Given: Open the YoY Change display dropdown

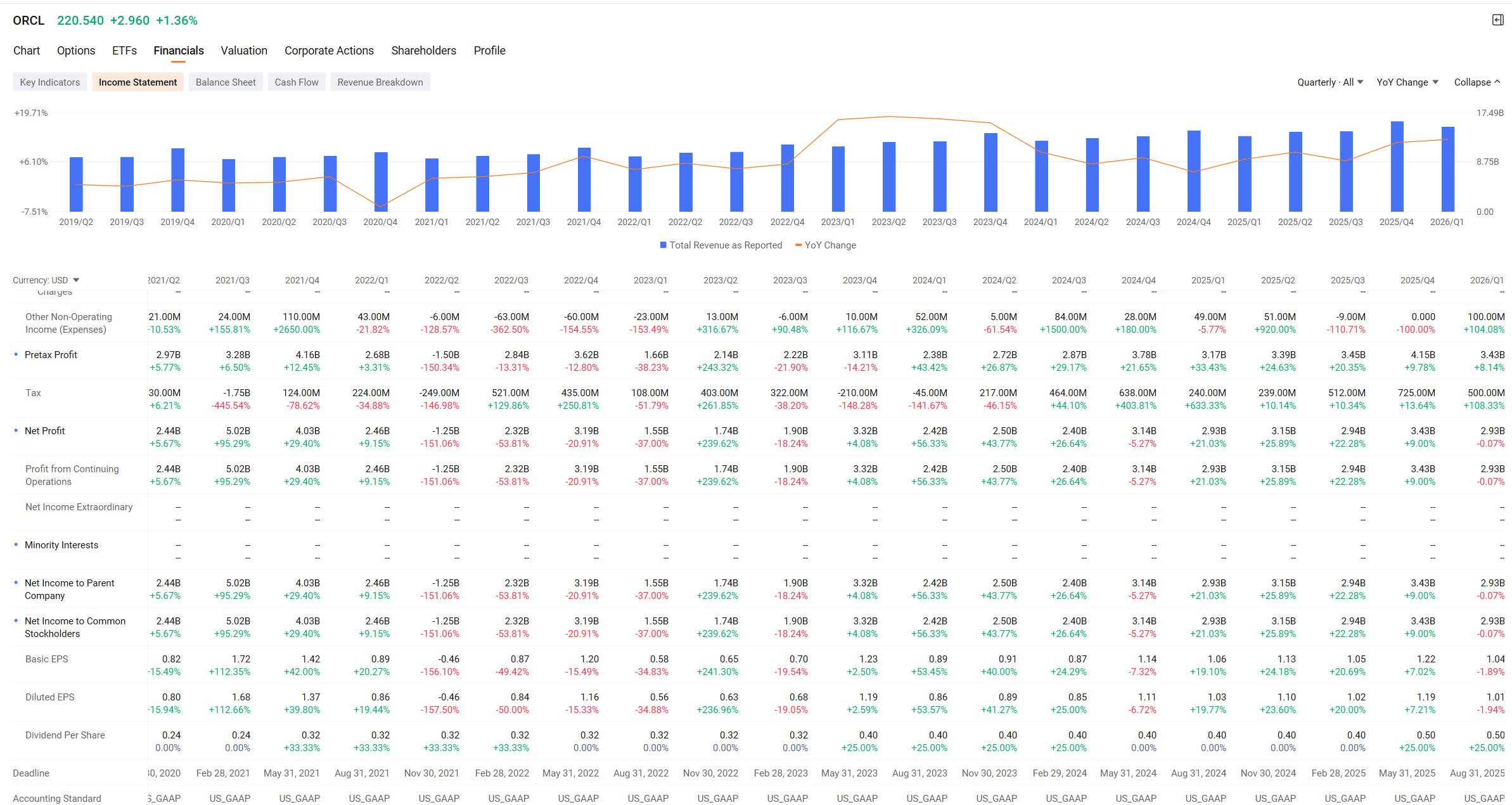Looking at the screenshot, I should [1407, 82].
